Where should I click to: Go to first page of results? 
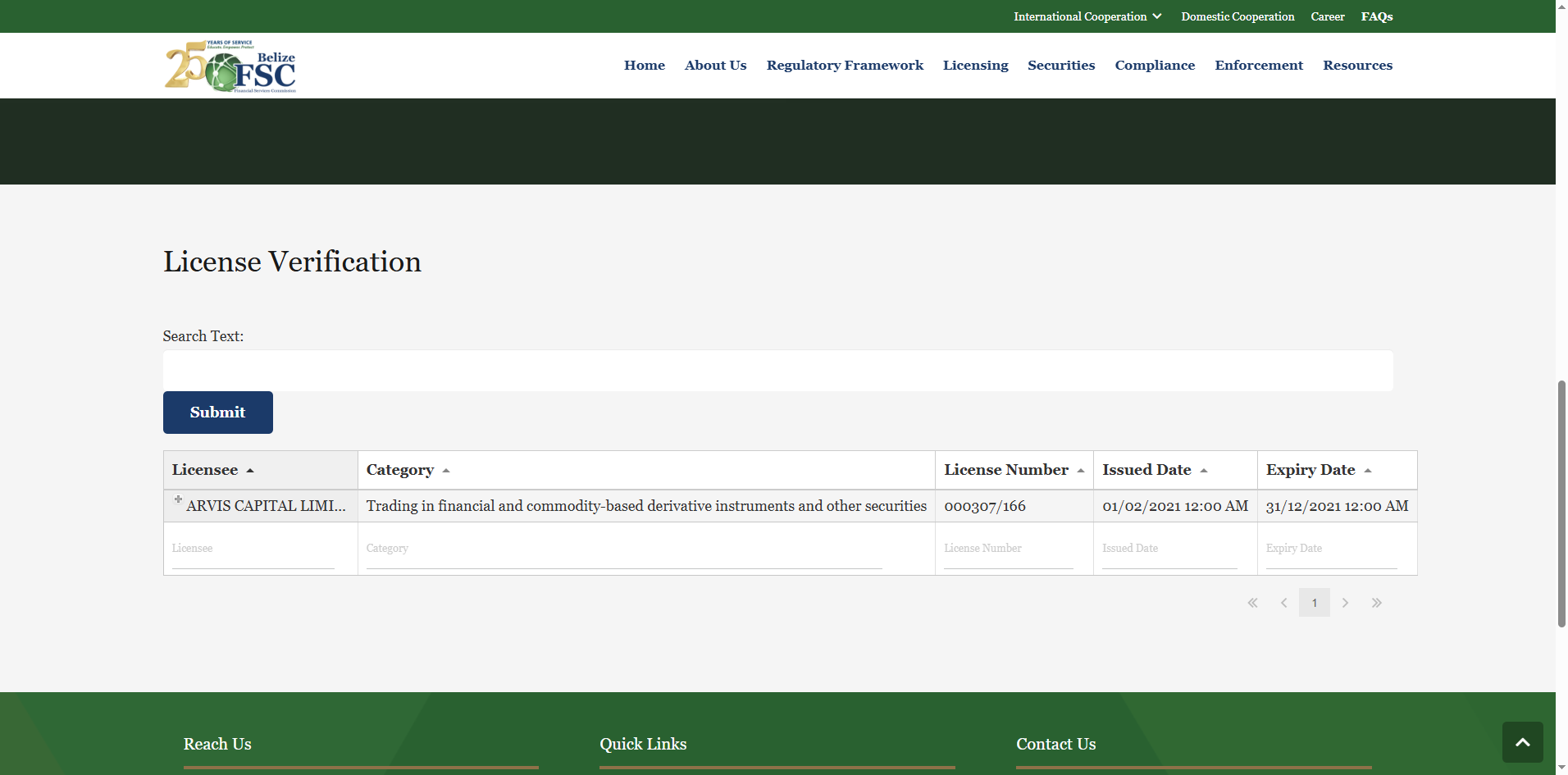pyautogui.click(x=1252, y=603)
